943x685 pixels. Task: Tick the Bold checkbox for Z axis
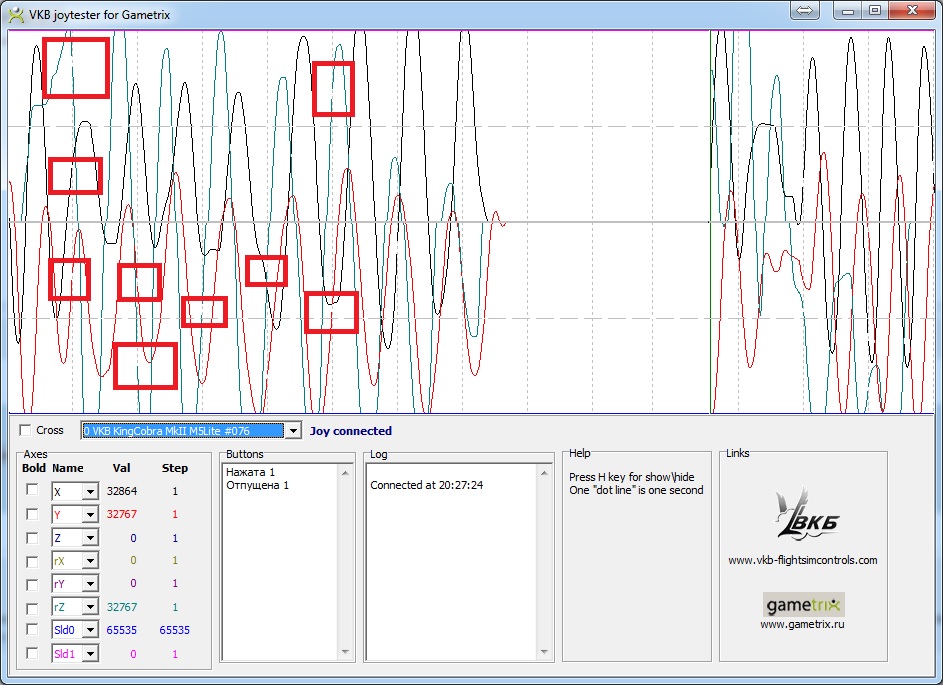32,538
